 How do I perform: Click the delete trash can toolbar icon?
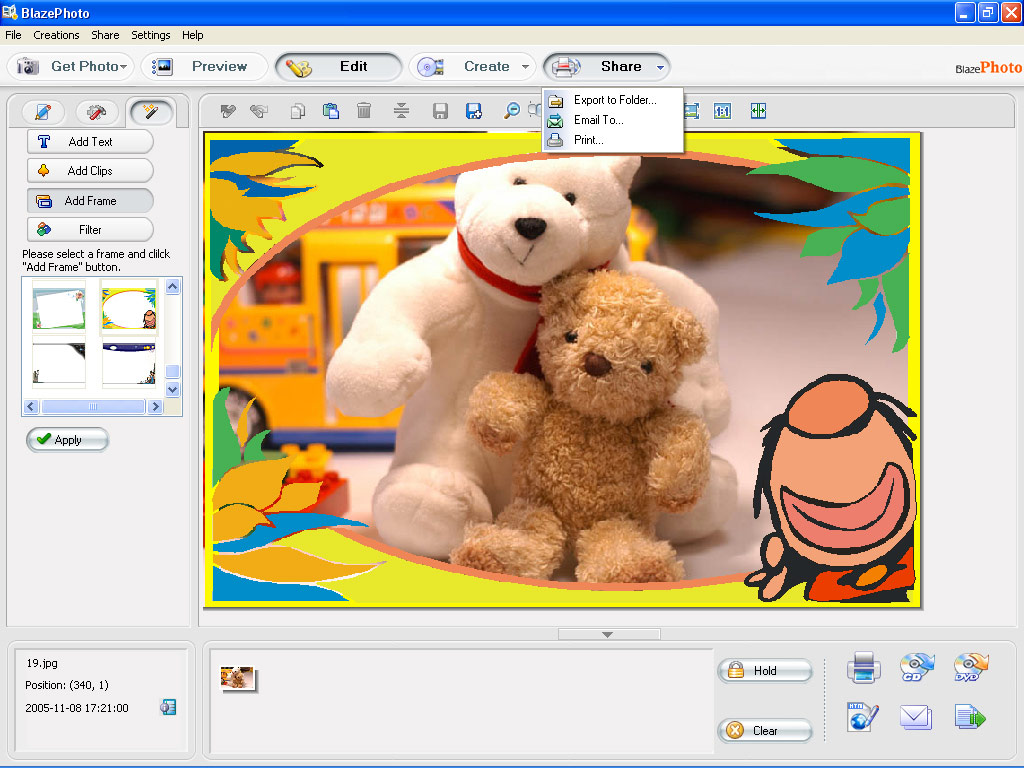(364, 111)
